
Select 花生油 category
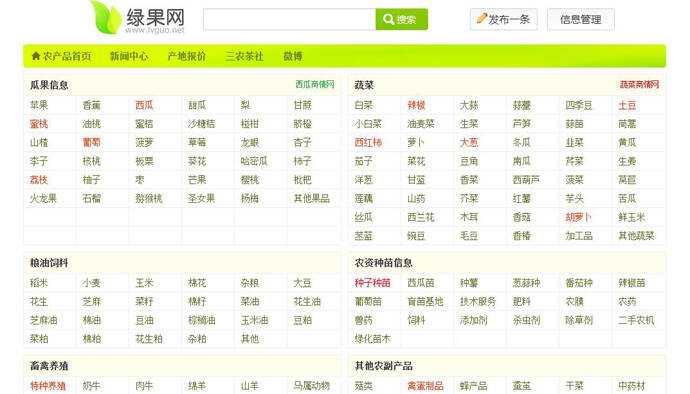tap(307, 302)
